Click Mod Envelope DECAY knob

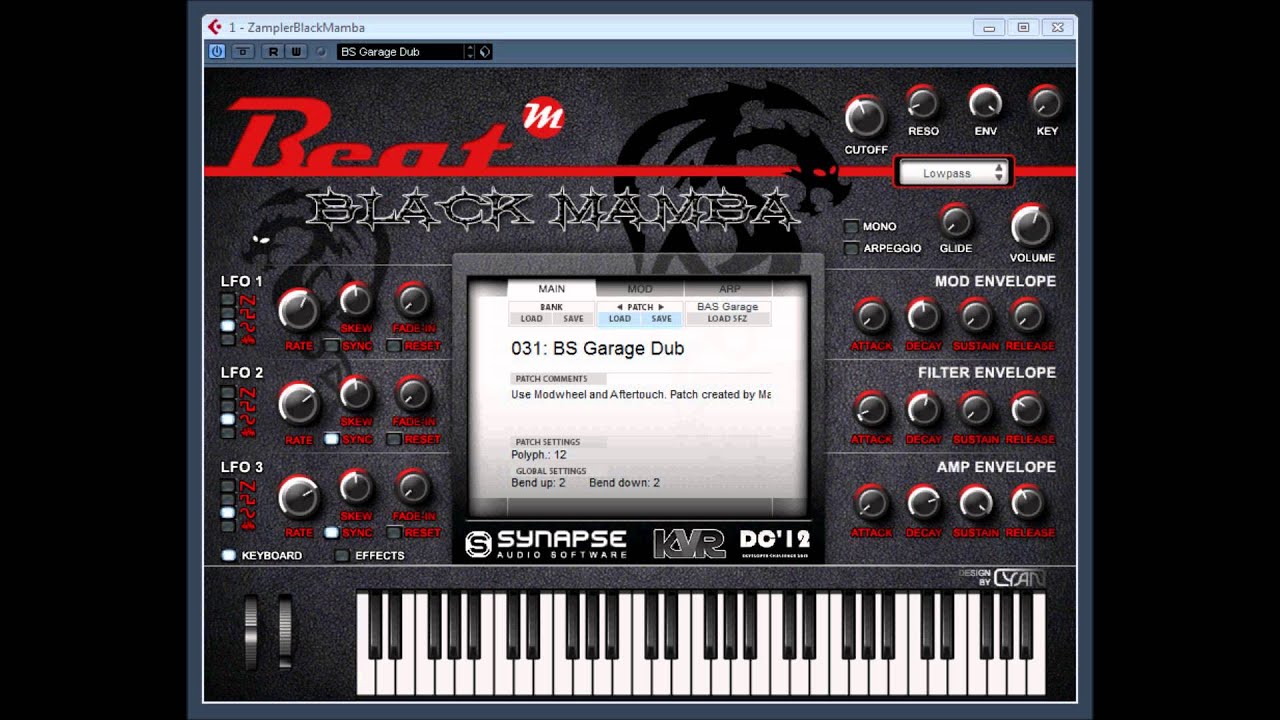(923, 316)
